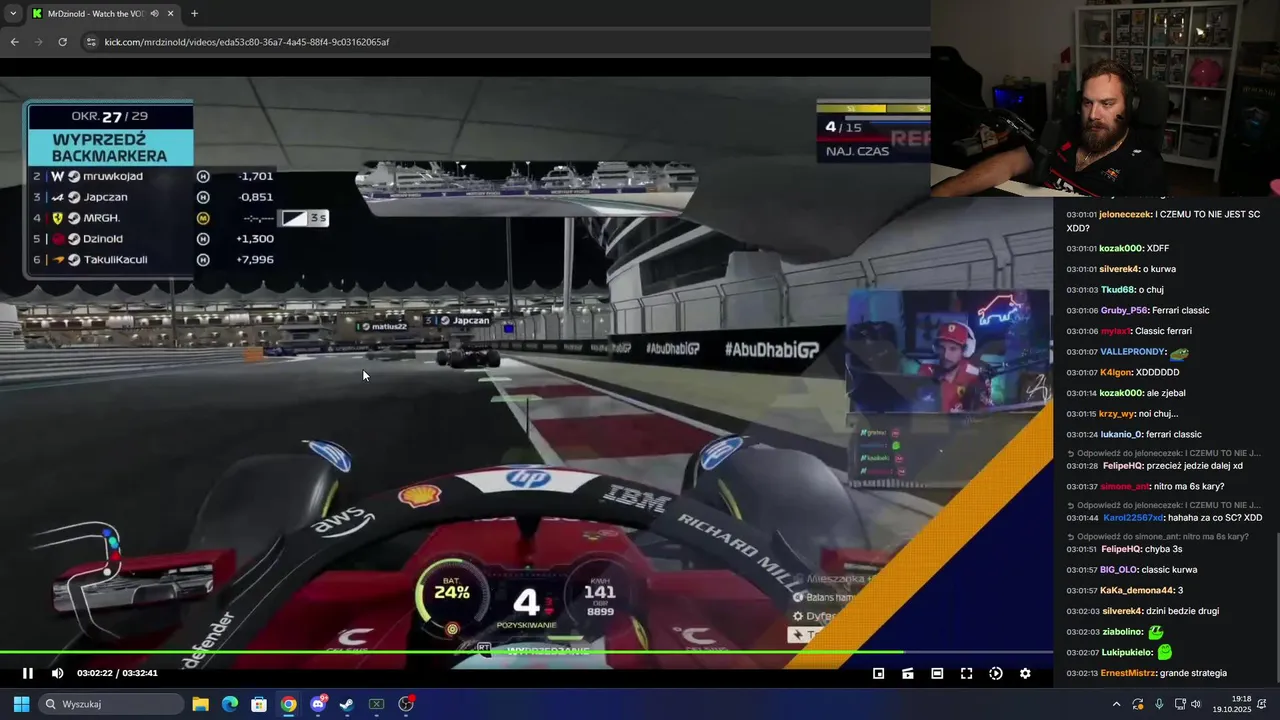
Task: Click username K4igon in chat
Action: click(x=1117, y=372)
